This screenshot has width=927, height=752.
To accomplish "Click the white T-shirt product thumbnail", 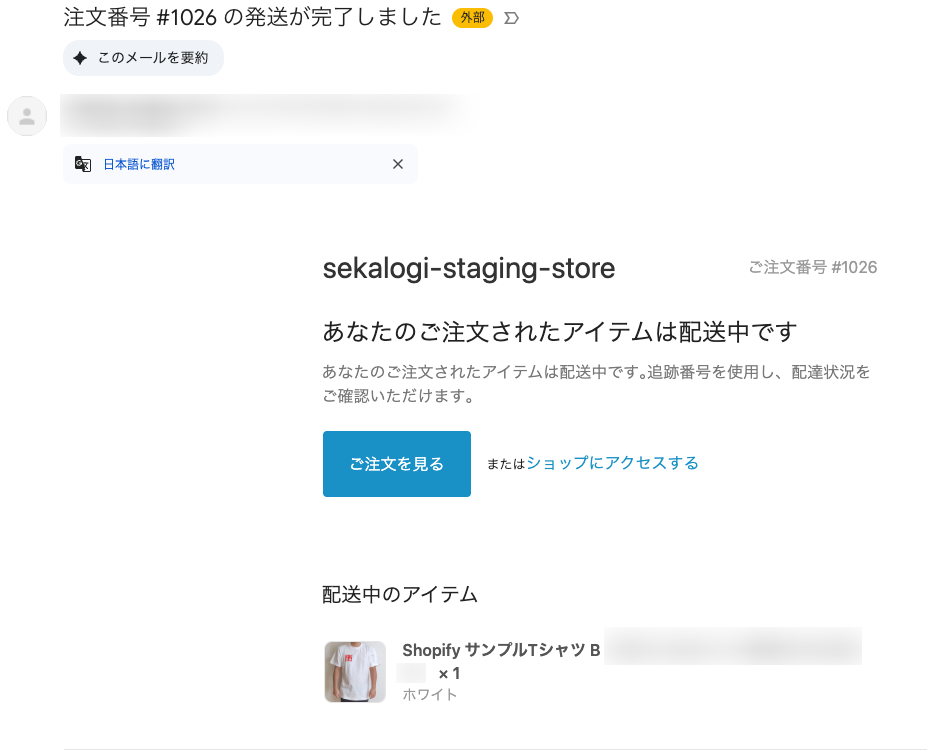I will tap(354, 671).
